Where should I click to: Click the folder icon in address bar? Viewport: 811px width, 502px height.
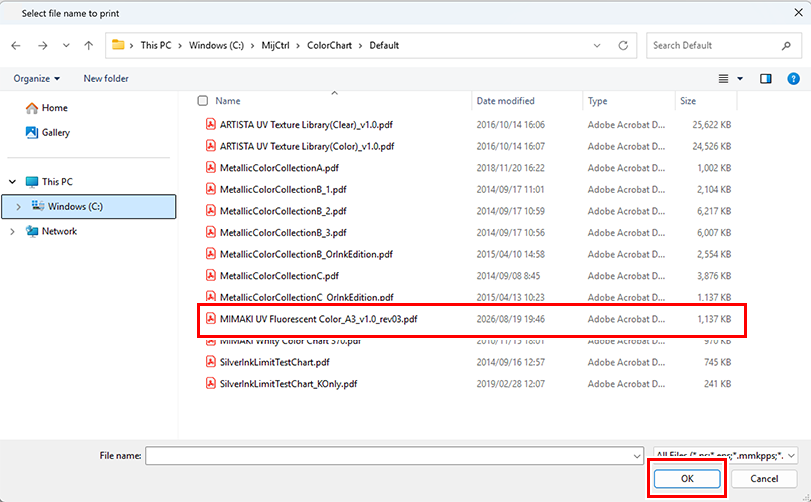click(118, 45)
